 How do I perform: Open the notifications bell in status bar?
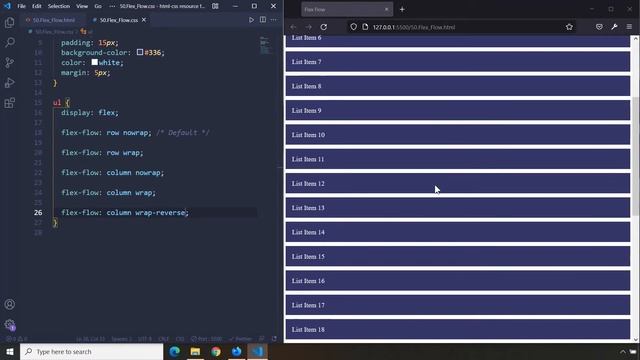coord(274,339)
